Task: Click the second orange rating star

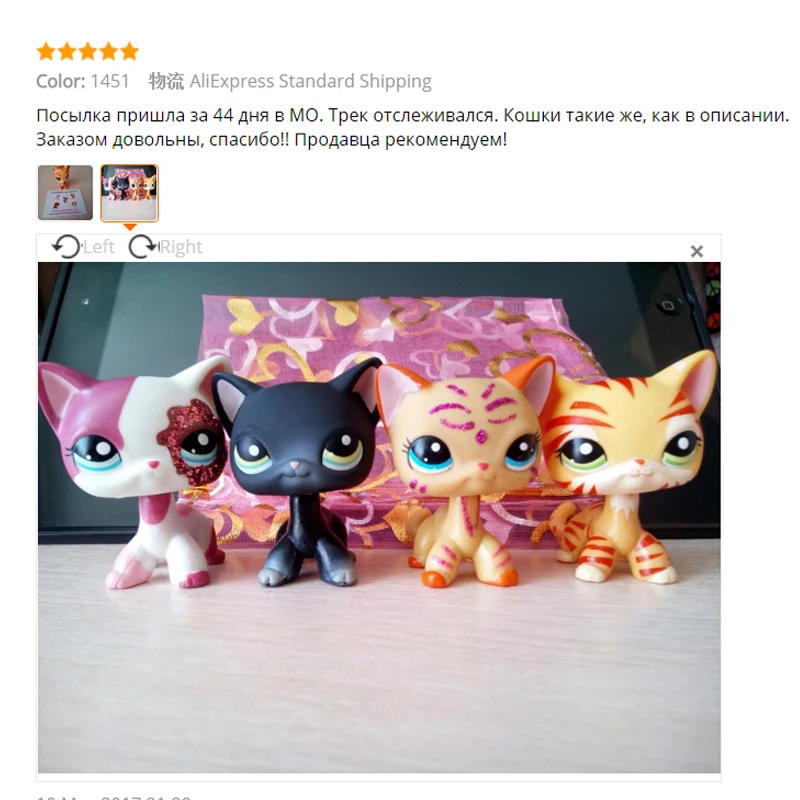Action: 67,52
